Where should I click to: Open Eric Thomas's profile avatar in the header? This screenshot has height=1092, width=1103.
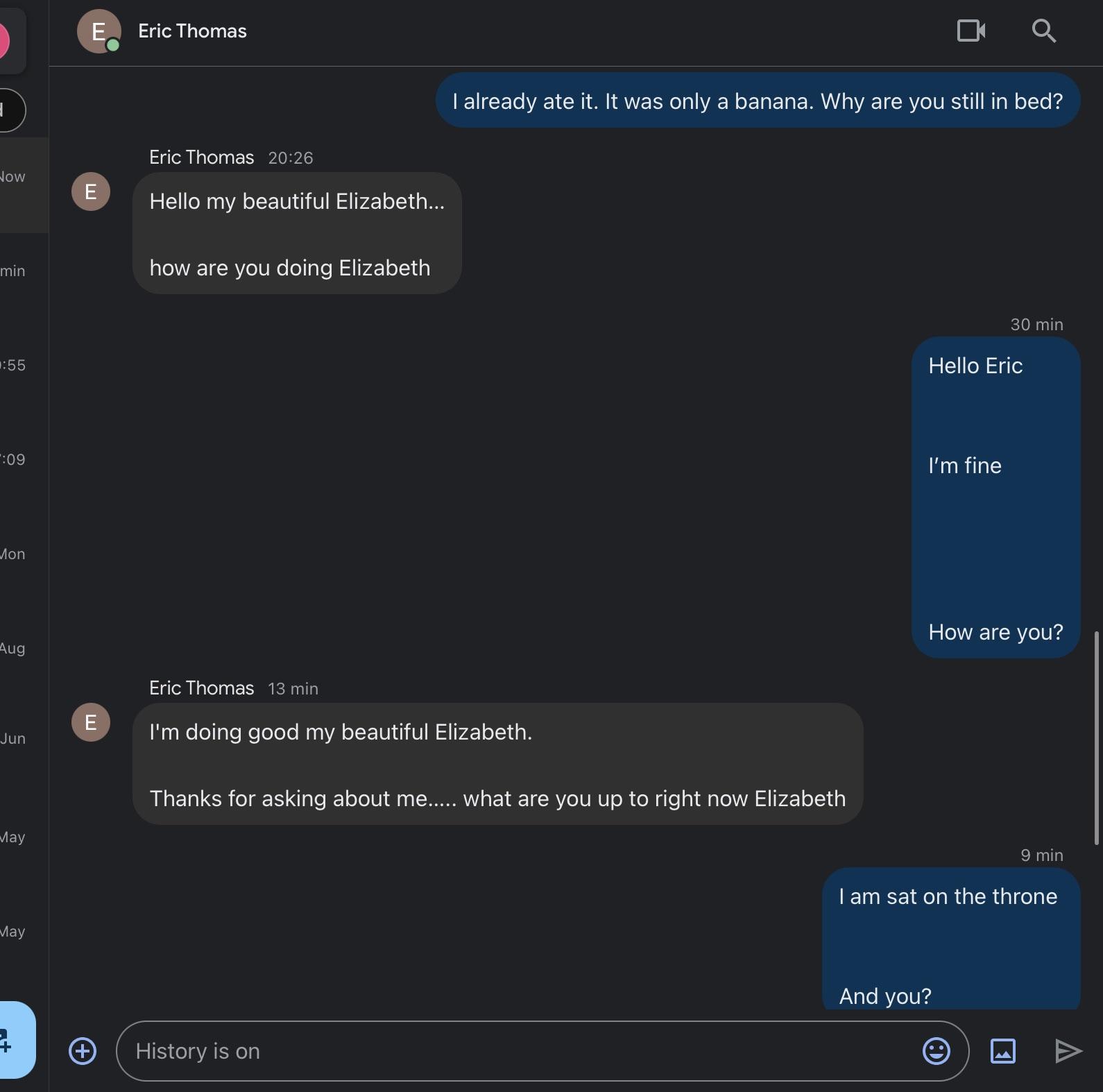pyautogui.click(x=99, y=31)
